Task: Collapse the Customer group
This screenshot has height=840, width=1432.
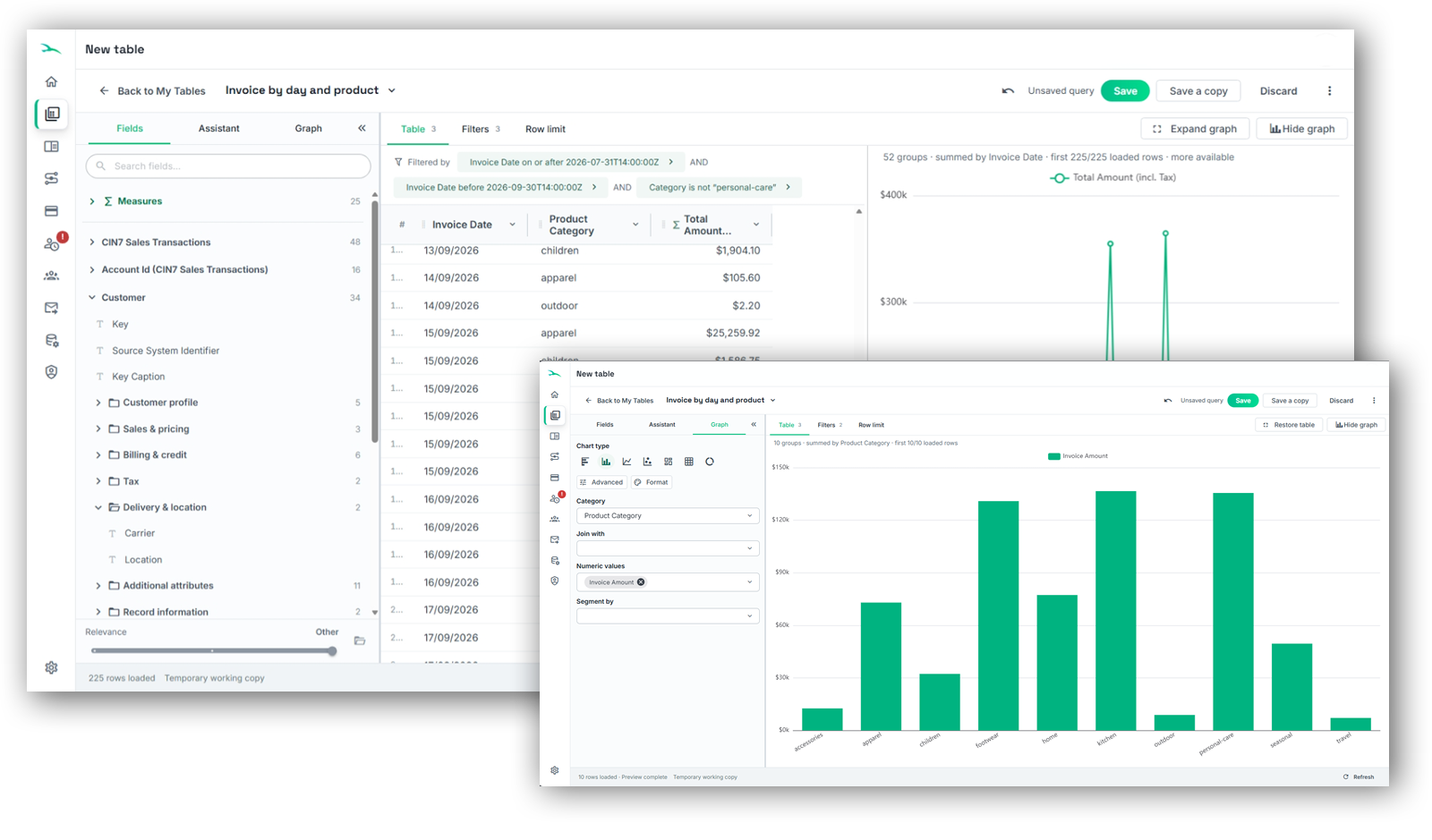Action: click(91, 298)
